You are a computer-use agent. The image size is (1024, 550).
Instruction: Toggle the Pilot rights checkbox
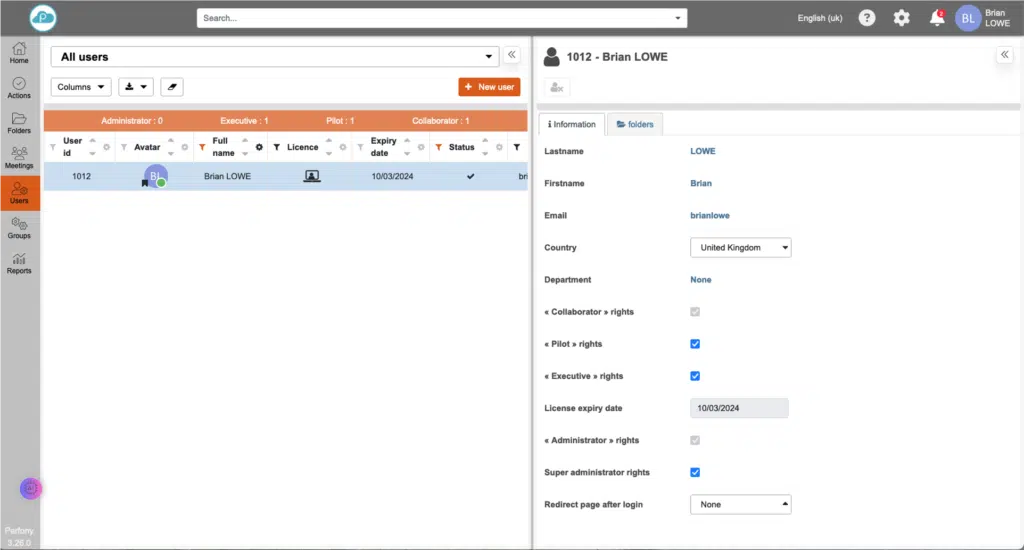[695, 344]
